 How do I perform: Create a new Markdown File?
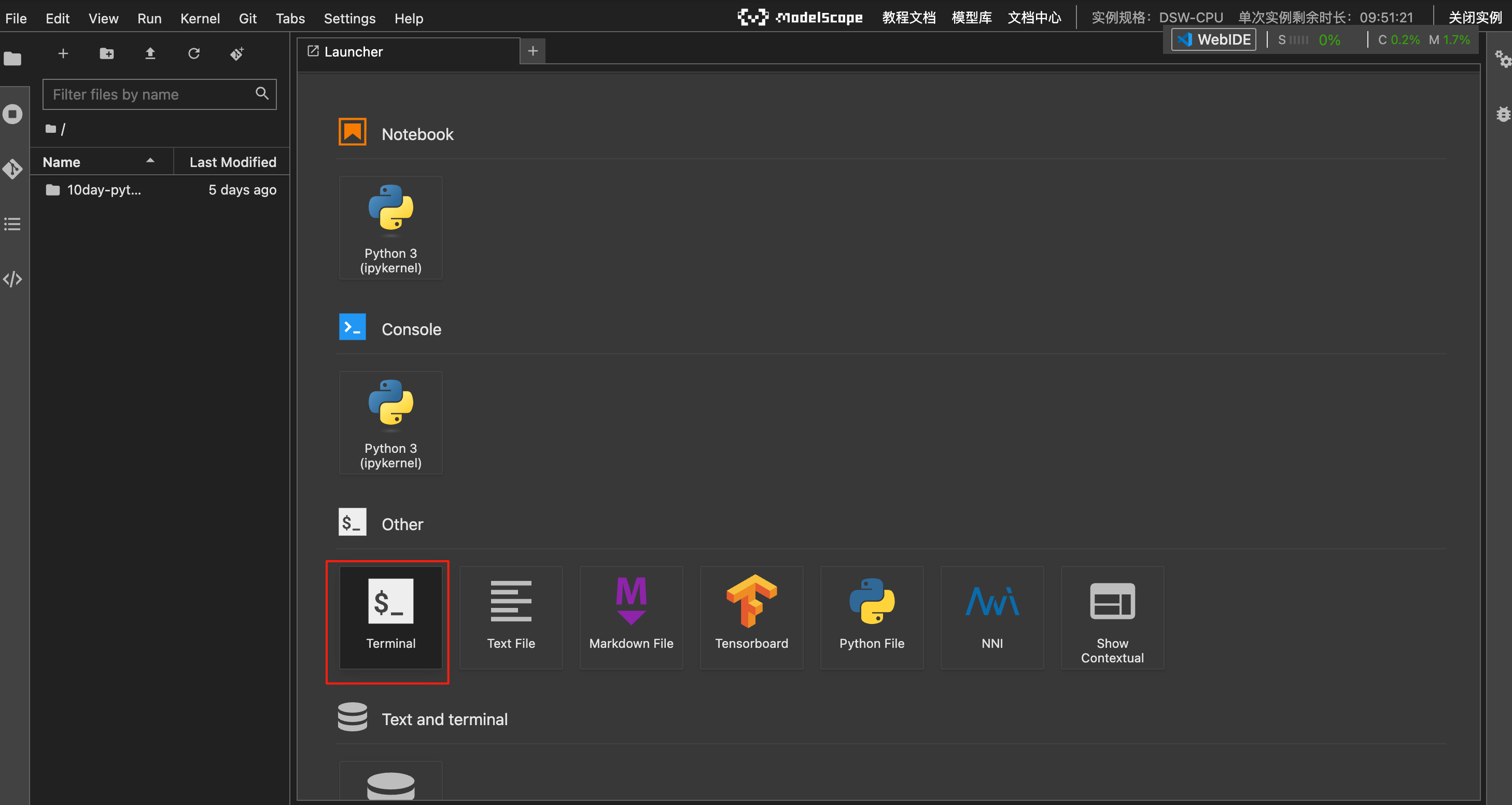click(631, 617)
